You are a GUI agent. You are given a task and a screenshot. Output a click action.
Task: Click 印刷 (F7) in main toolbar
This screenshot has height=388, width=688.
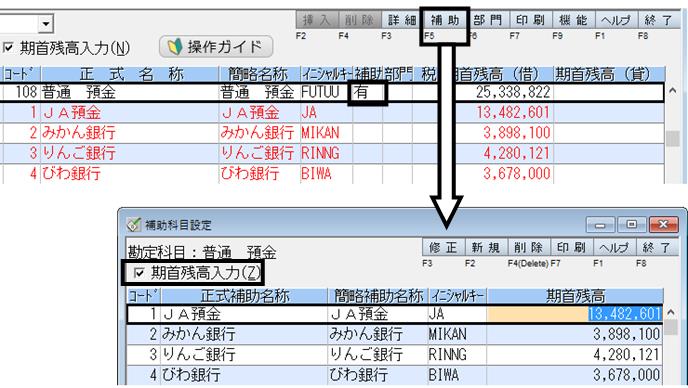[x=530, y=20]
